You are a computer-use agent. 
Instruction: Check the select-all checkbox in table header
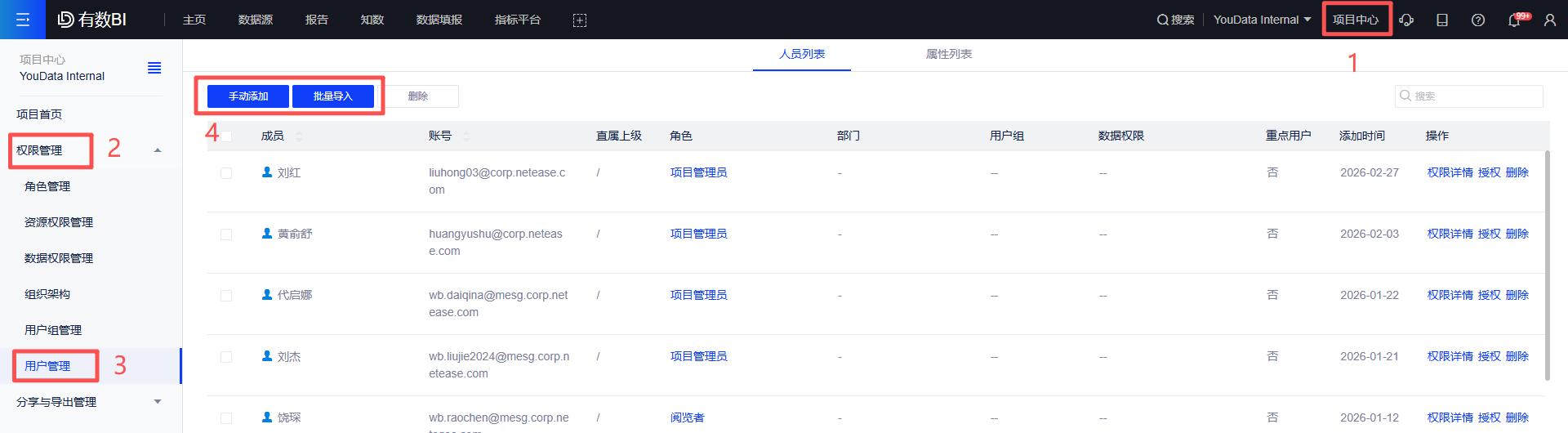226,136
